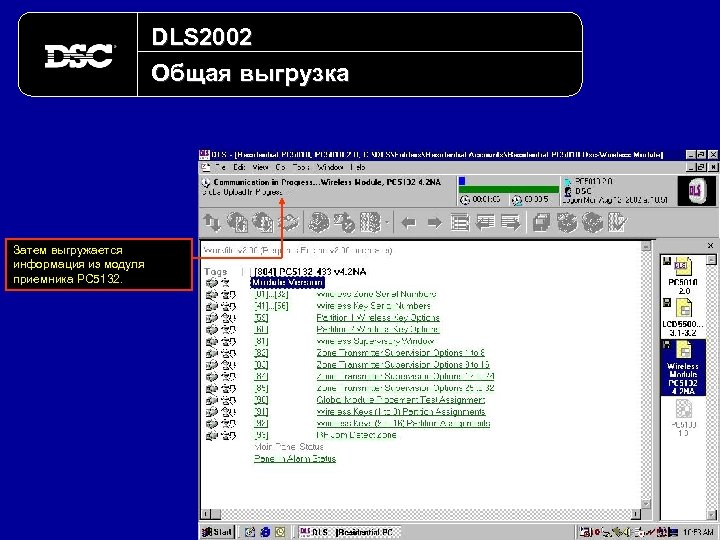Open Zone Transmitter Supervision Options 25 to 32

(x=405, y=388)
